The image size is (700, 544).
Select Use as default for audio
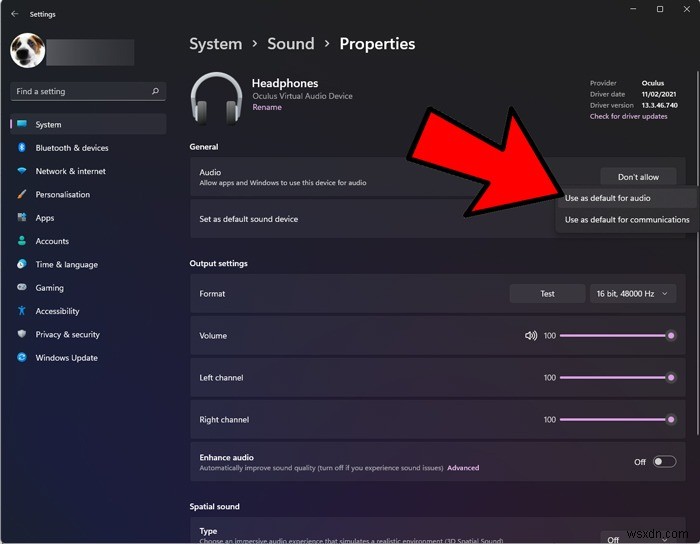tap(607, 198)
